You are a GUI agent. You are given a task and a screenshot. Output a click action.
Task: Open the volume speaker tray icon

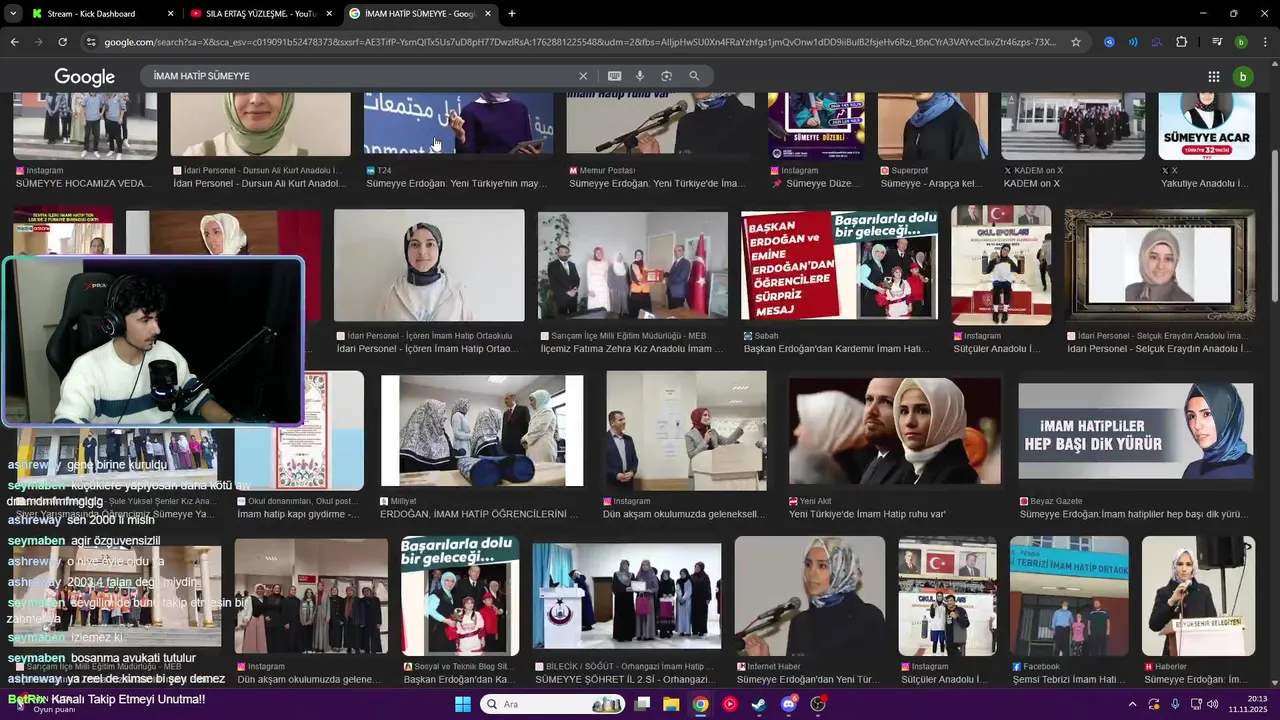click(x=1213, y=704)
